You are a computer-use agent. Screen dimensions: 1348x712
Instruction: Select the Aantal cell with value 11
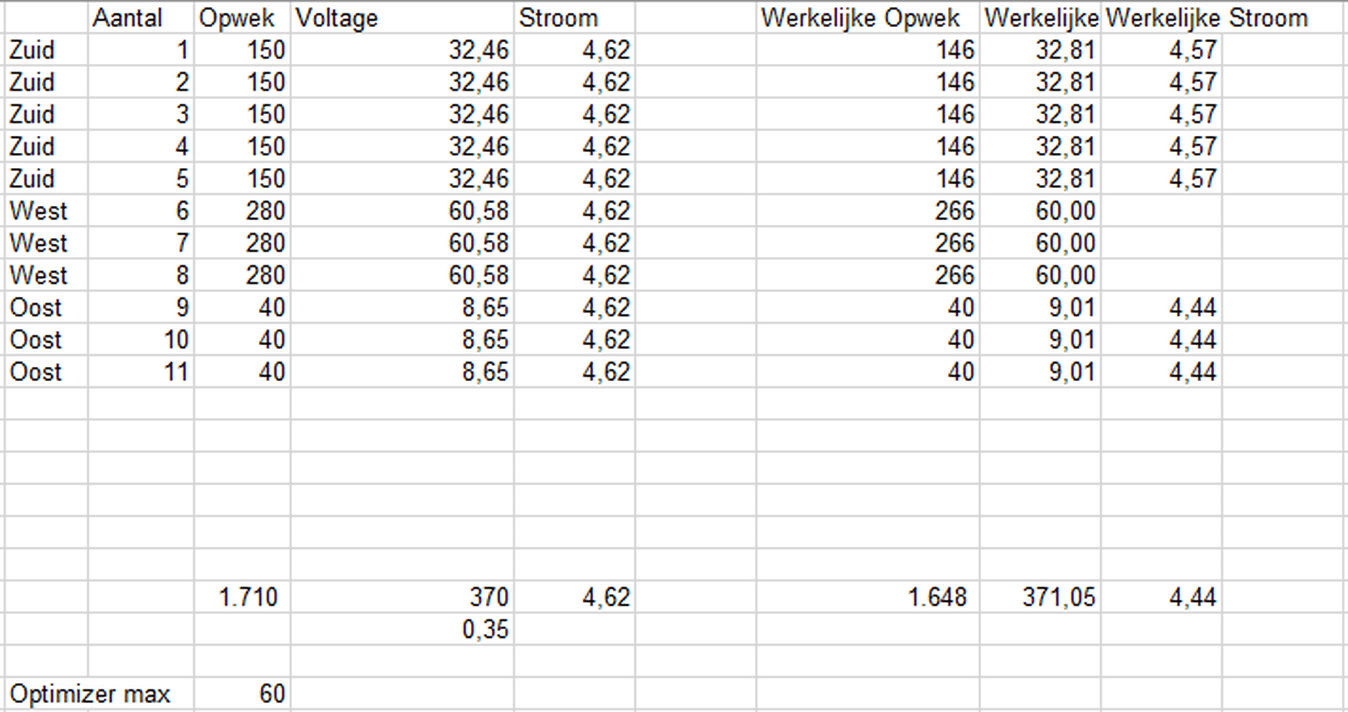[141, 372]
